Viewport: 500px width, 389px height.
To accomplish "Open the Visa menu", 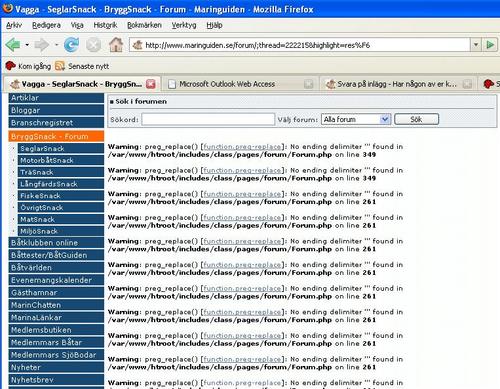I will pos(77,25).
